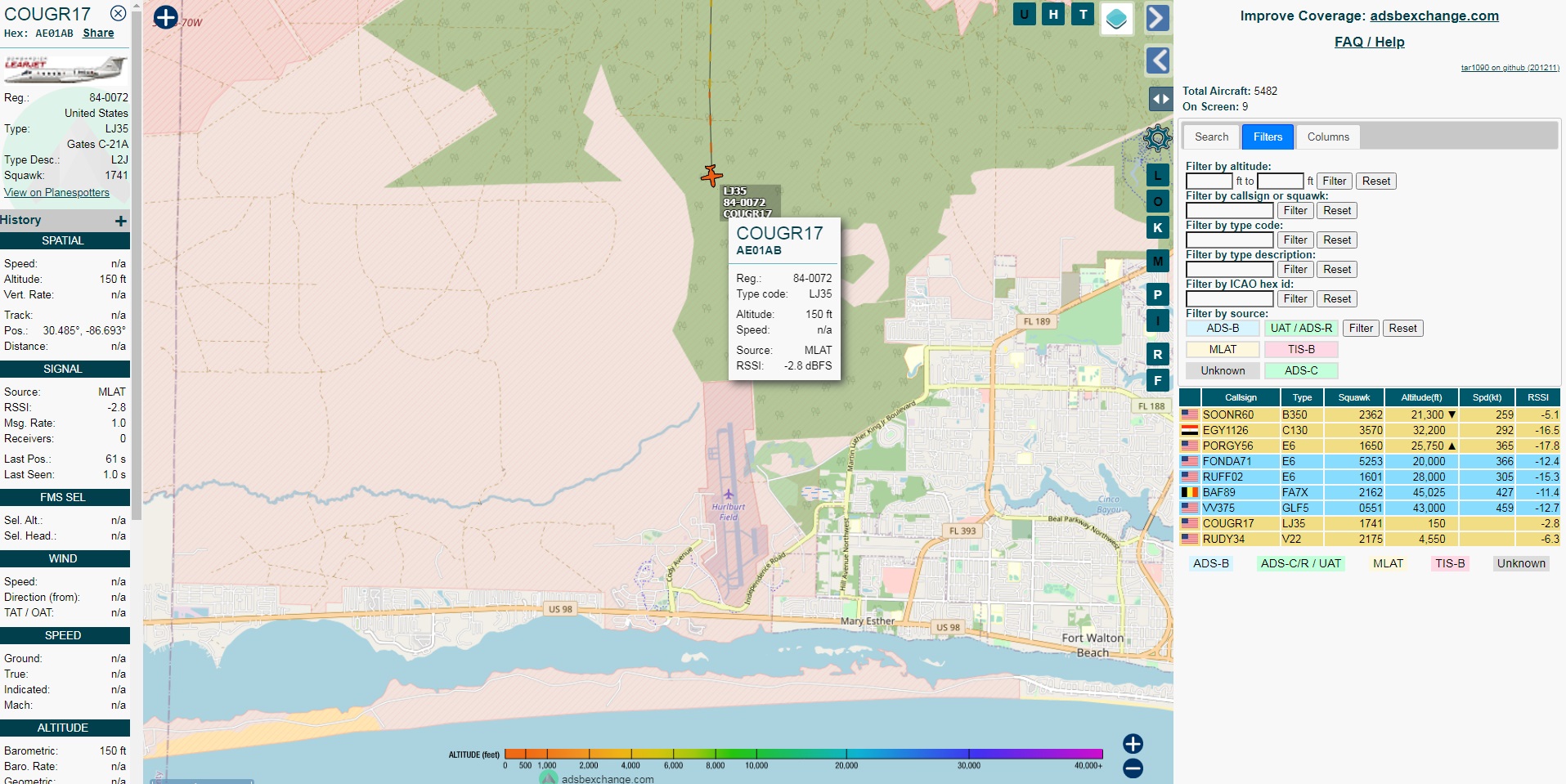Toggle the M map button

1157,261
